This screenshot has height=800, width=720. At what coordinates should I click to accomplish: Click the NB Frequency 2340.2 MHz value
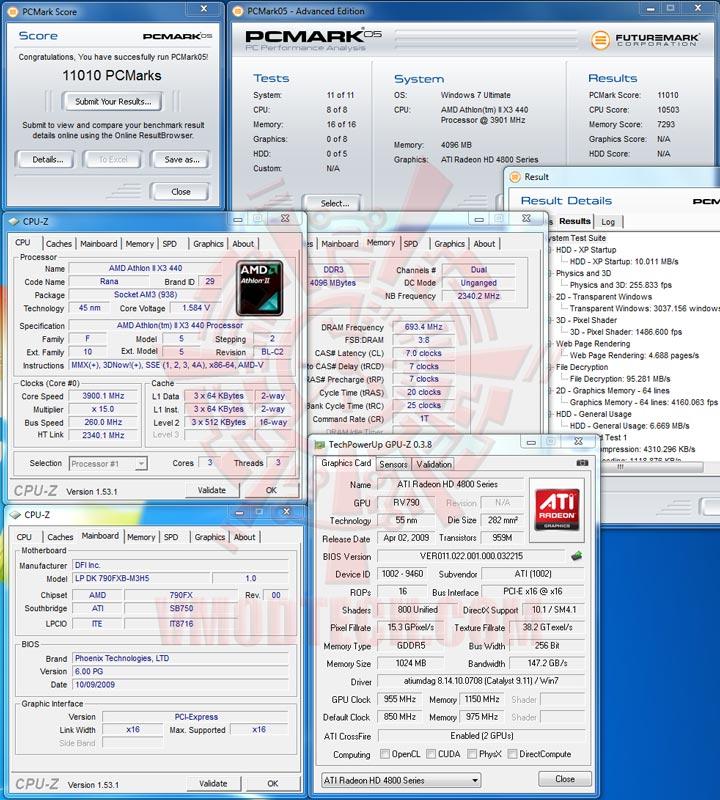click(x=479, y=296)
